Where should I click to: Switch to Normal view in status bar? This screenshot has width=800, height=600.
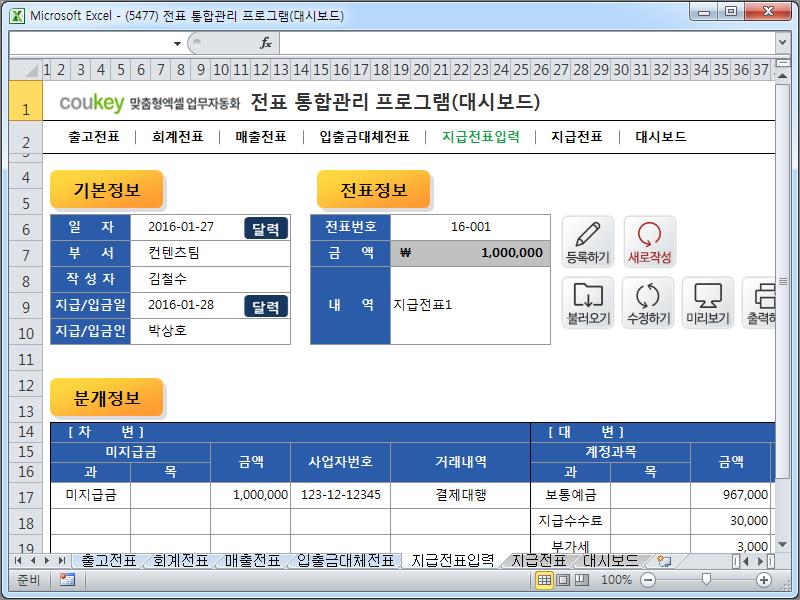coord(544,580)
